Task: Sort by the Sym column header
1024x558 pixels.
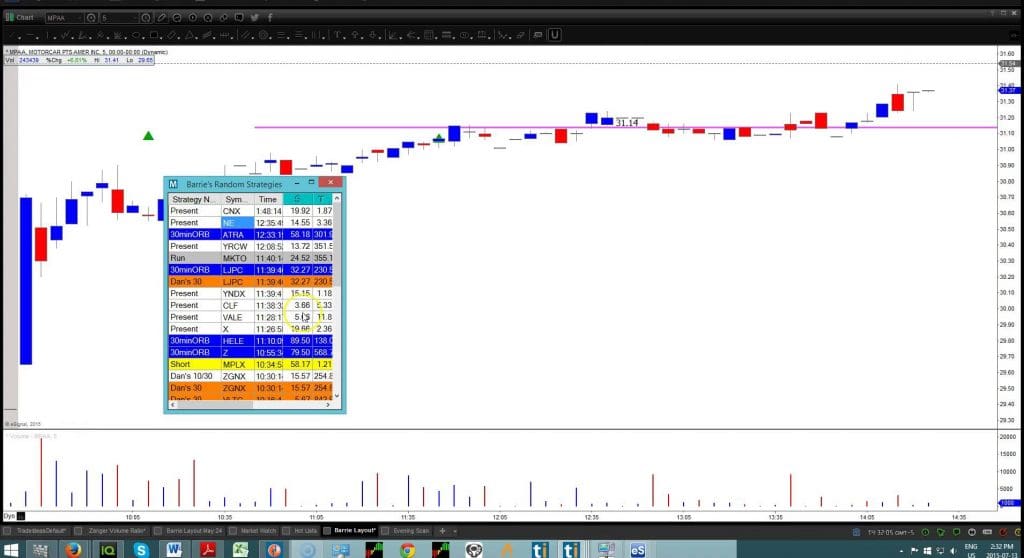Action: 236,199
